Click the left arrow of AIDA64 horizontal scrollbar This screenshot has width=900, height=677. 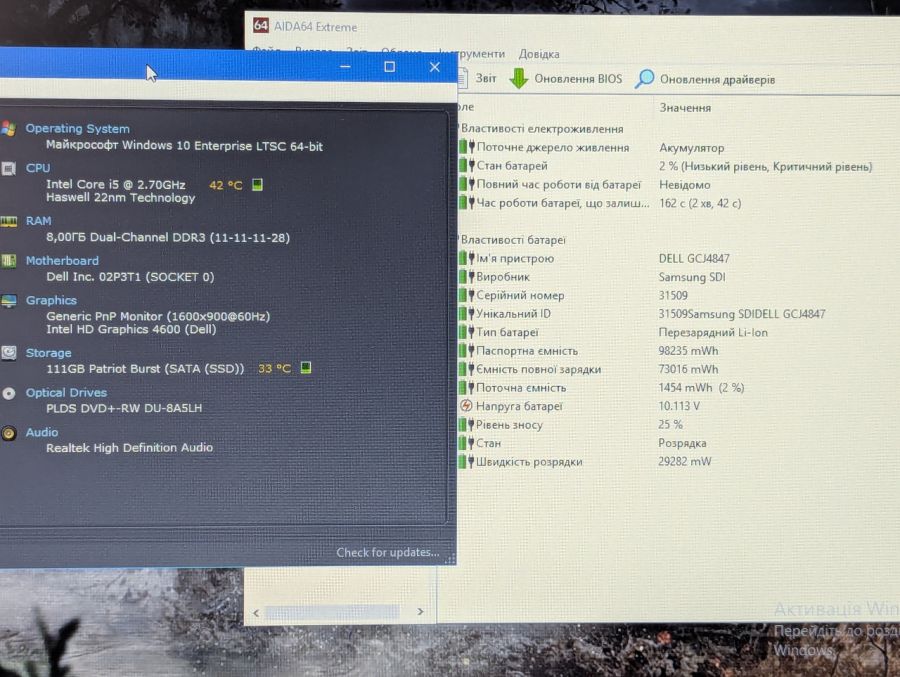coord(256,613)
